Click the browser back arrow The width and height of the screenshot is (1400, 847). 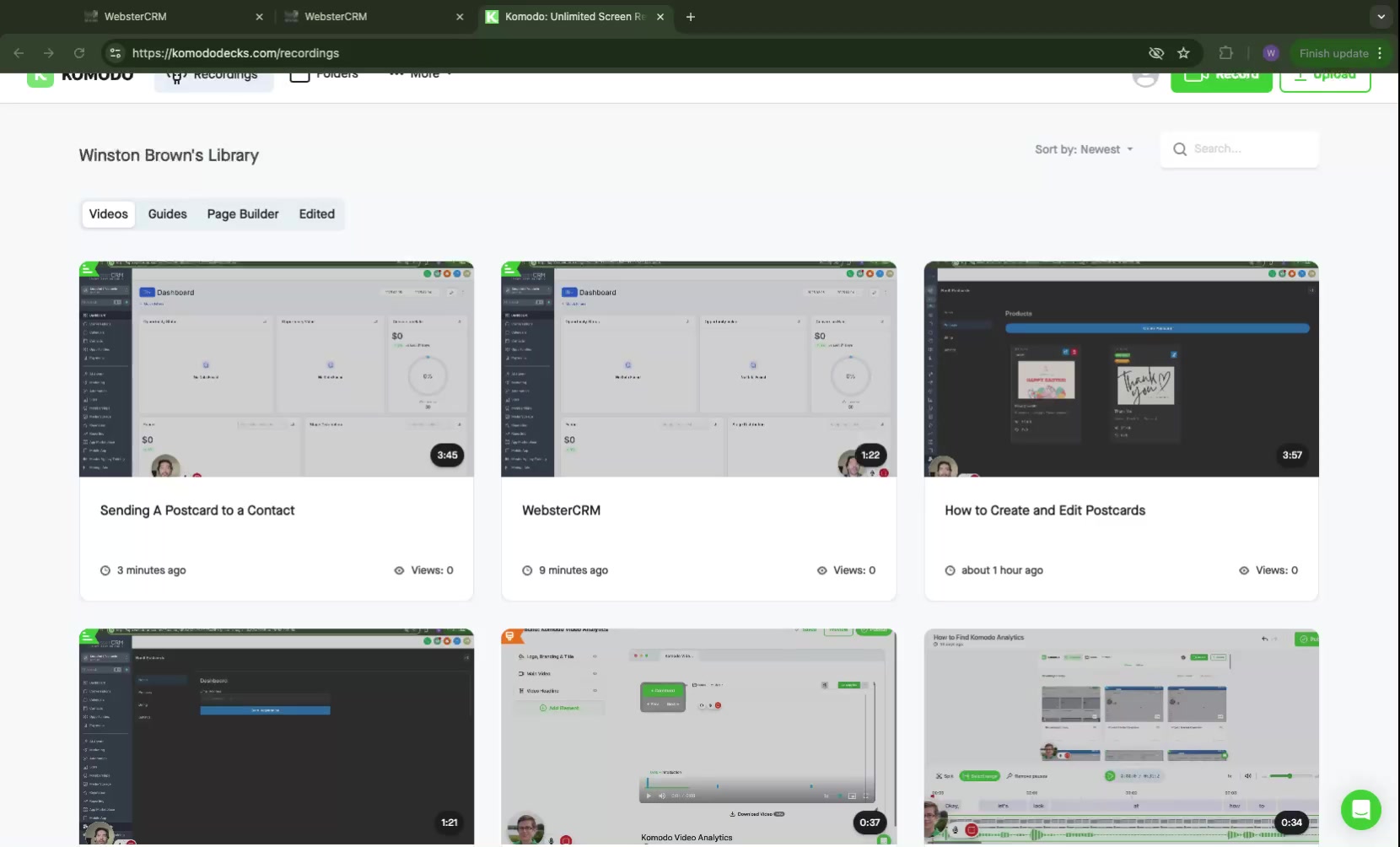[x=19, y=53]
